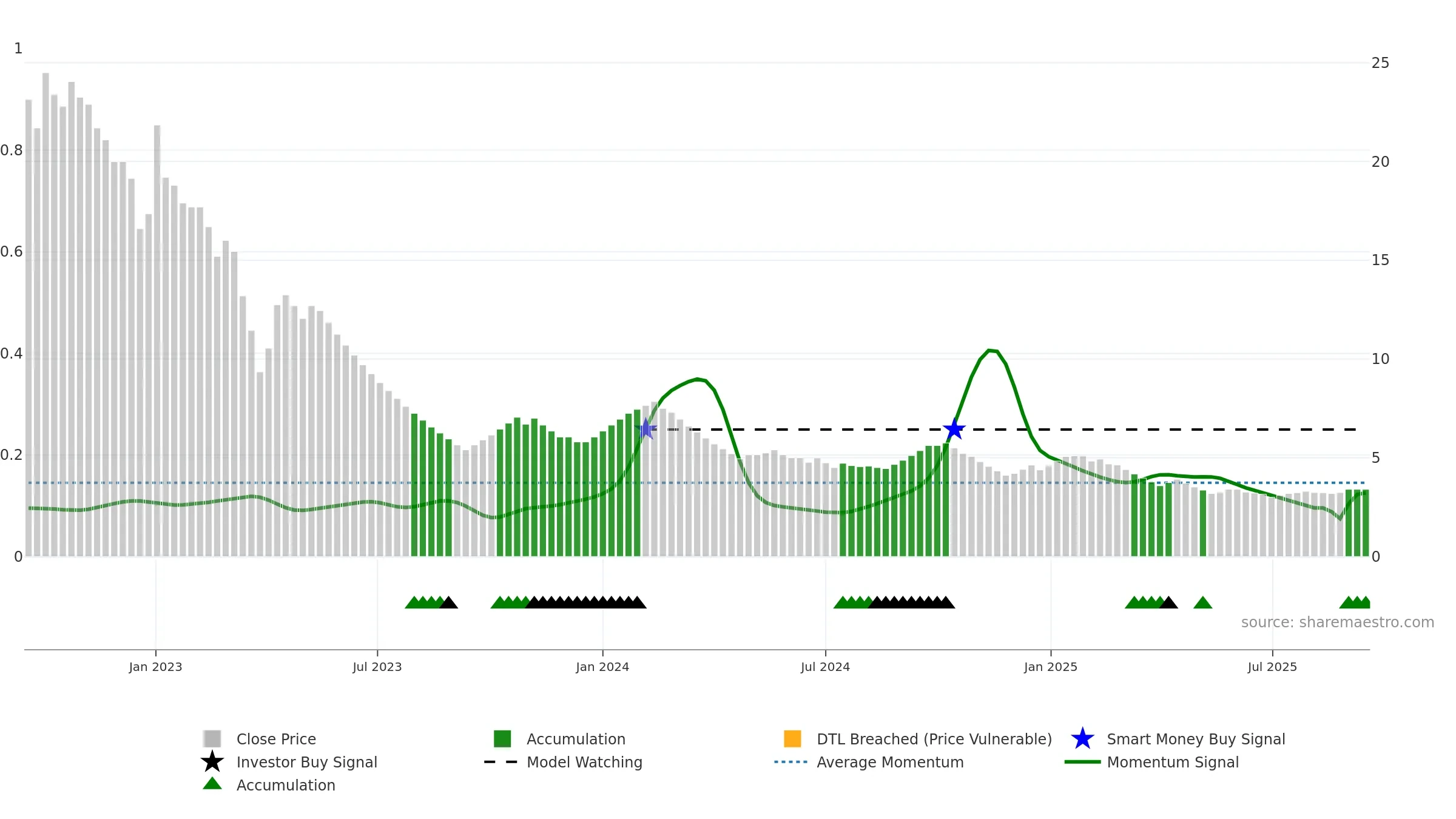This screenshot has width=1456, height=819.
Task: Click the blue Smart Money Buy Signal legend star
Action: (x=1082, y=739)
